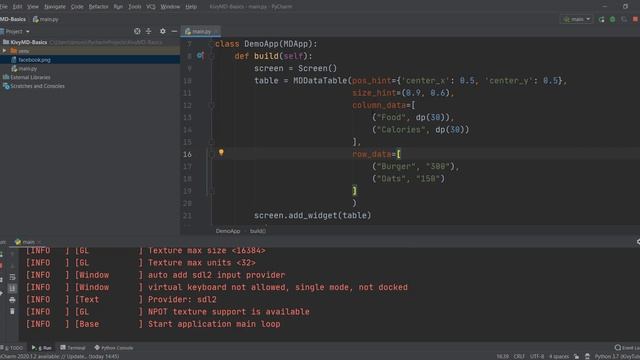The image size is (640, 360).
Task: Open the Run tool window button
Action: pyautogui.click(x=42, y=348)
